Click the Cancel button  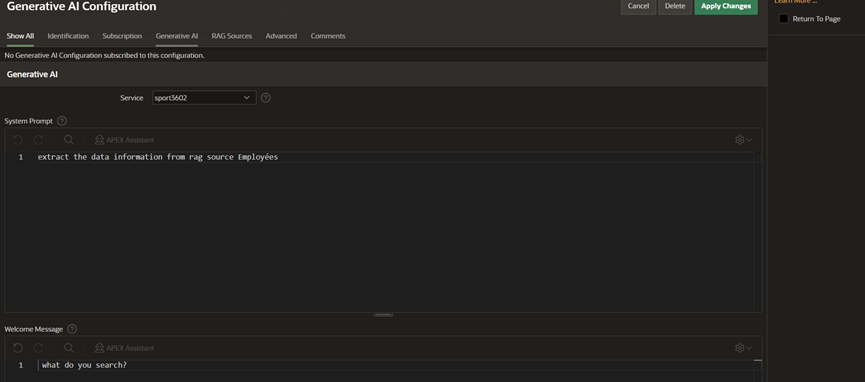[638, 6]
